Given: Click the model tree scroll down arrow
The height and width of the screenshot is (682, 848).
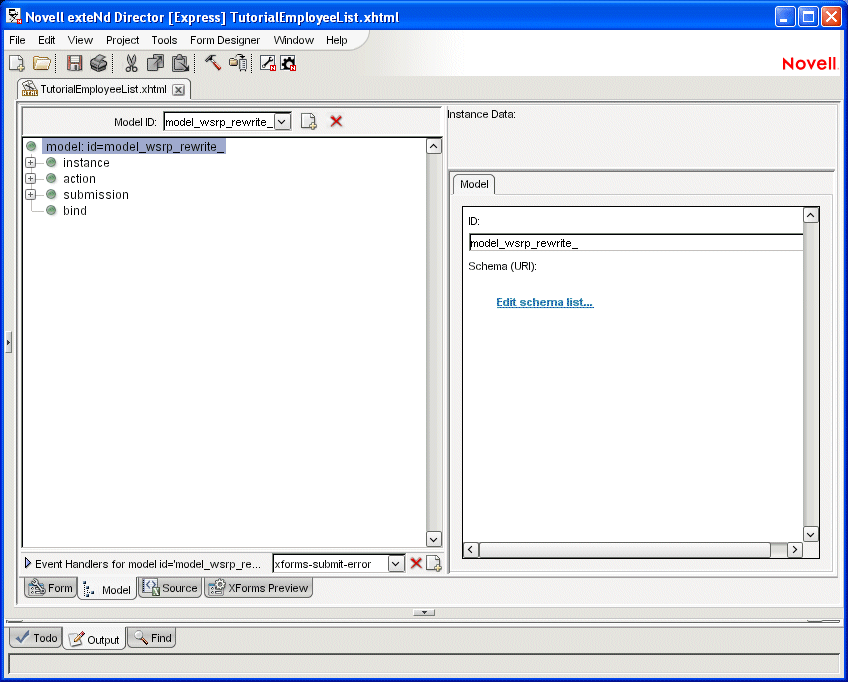Looking at the screenshot, I should coord(434,539).
